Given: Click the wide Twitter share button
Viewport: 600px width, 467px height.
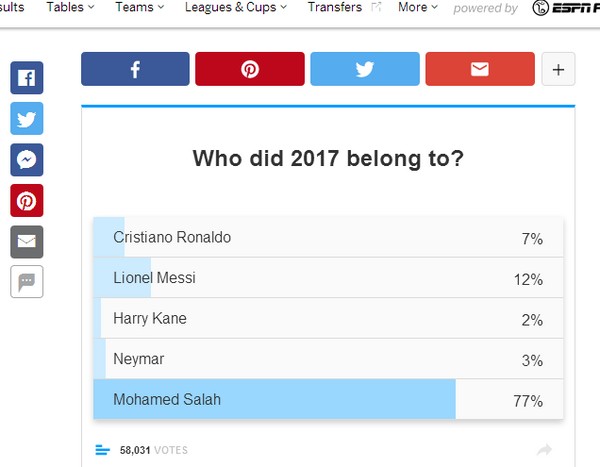Looking at the screenshot, I should click(365, 69).
